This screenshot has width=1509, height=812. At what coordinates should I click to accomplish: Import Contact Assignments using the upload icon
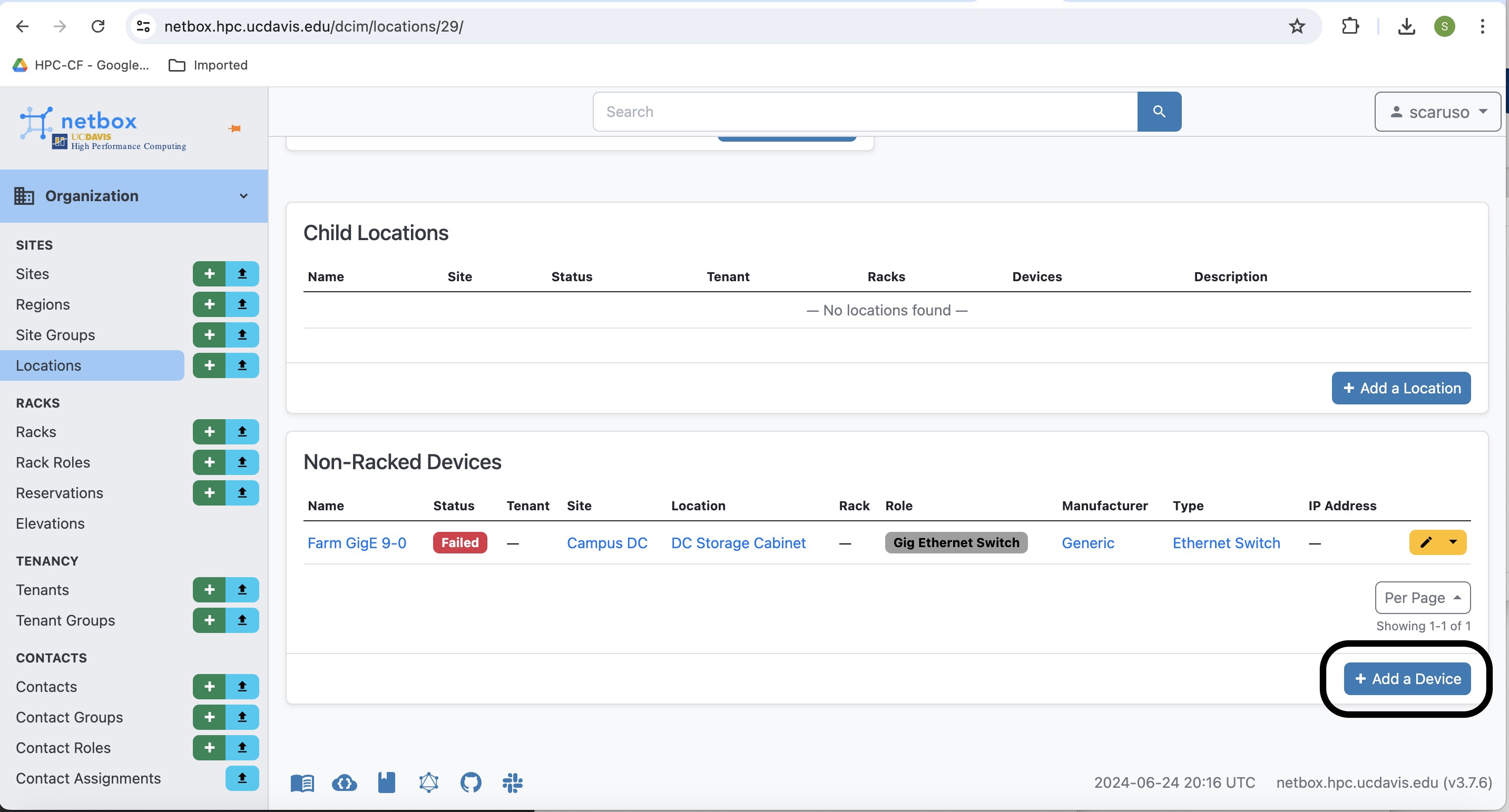pos(242,778)
